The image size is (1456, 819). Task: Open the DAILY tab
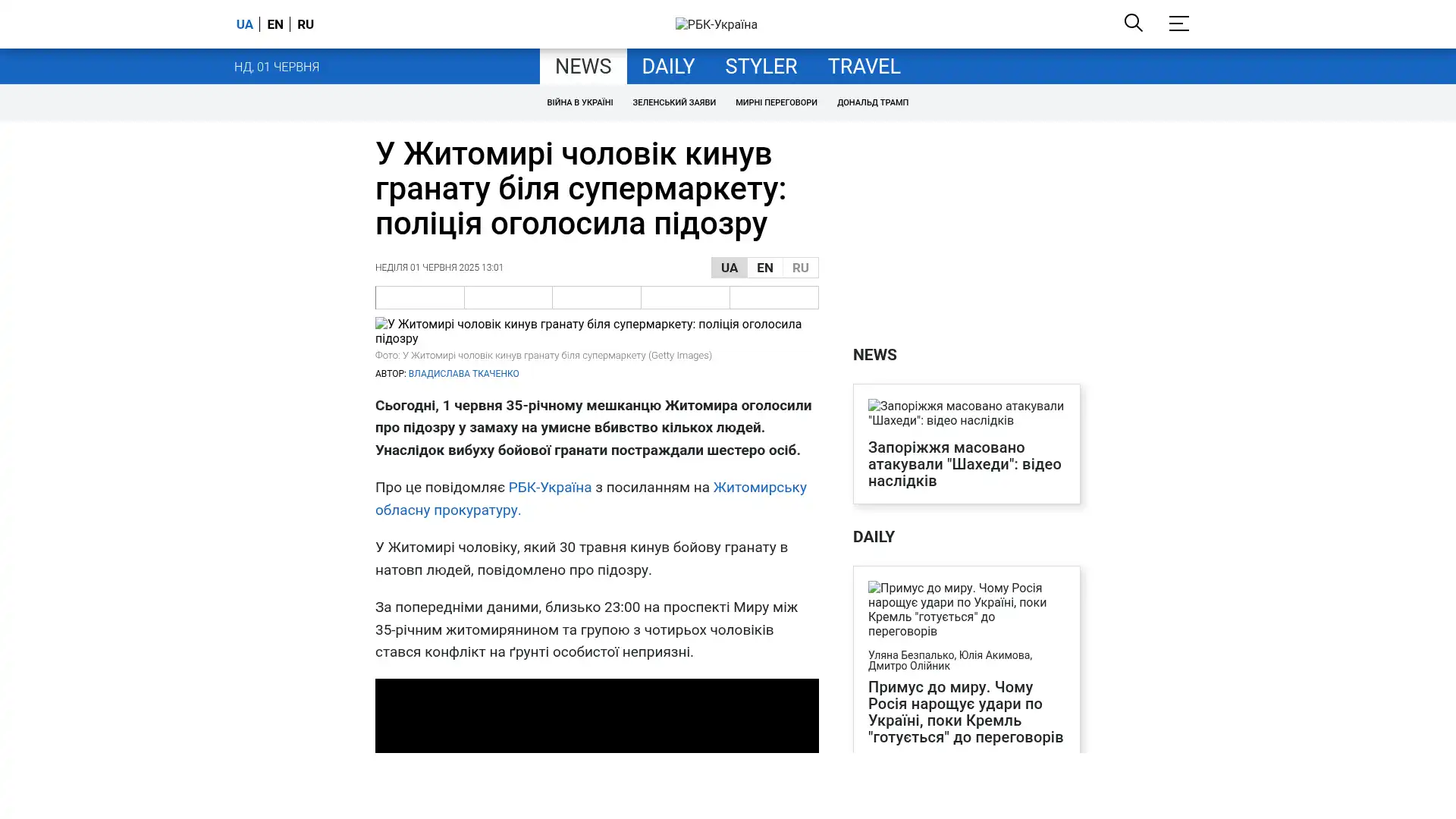[x=667, y=67]
